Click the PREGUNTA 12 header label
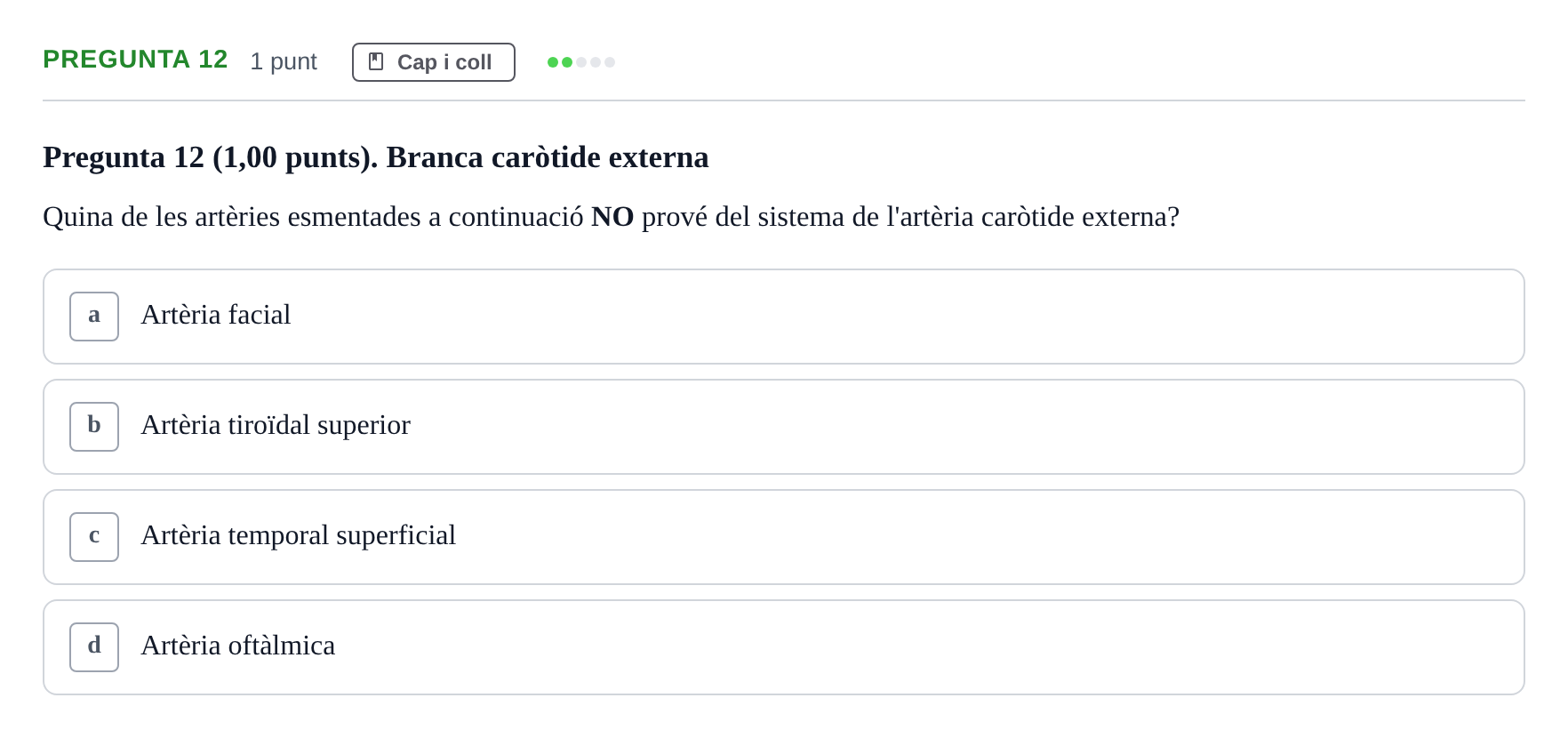 (x=135, y=60)
